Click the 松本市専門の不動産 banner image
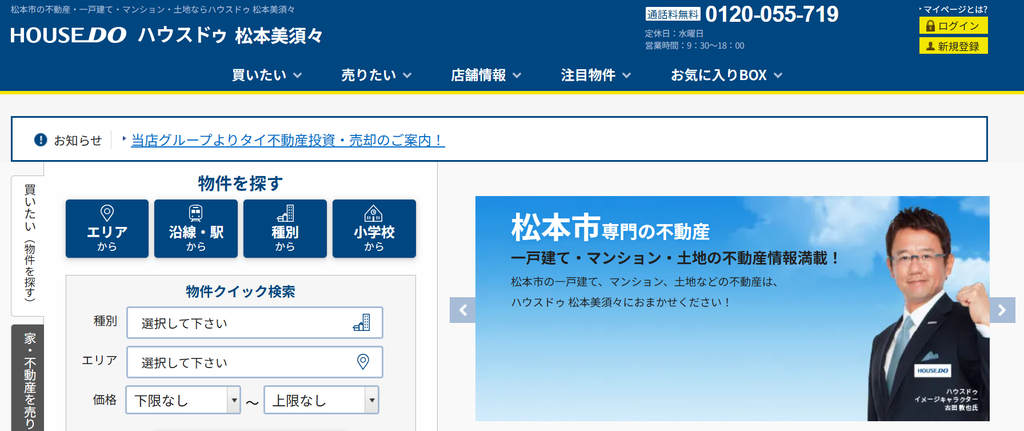The height and width of the screenshot is (431, 1024). pos(732,308)
